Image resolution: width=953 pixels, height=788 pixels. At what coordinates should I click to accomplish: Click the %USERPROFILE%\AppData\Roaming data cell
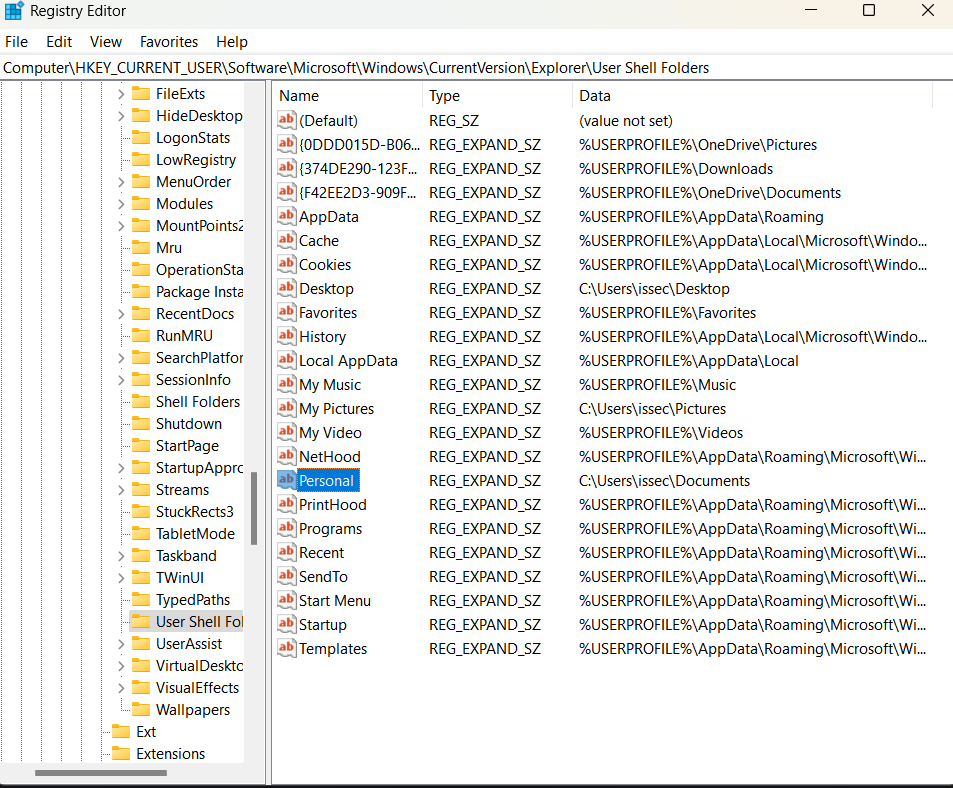pos(701,216)
